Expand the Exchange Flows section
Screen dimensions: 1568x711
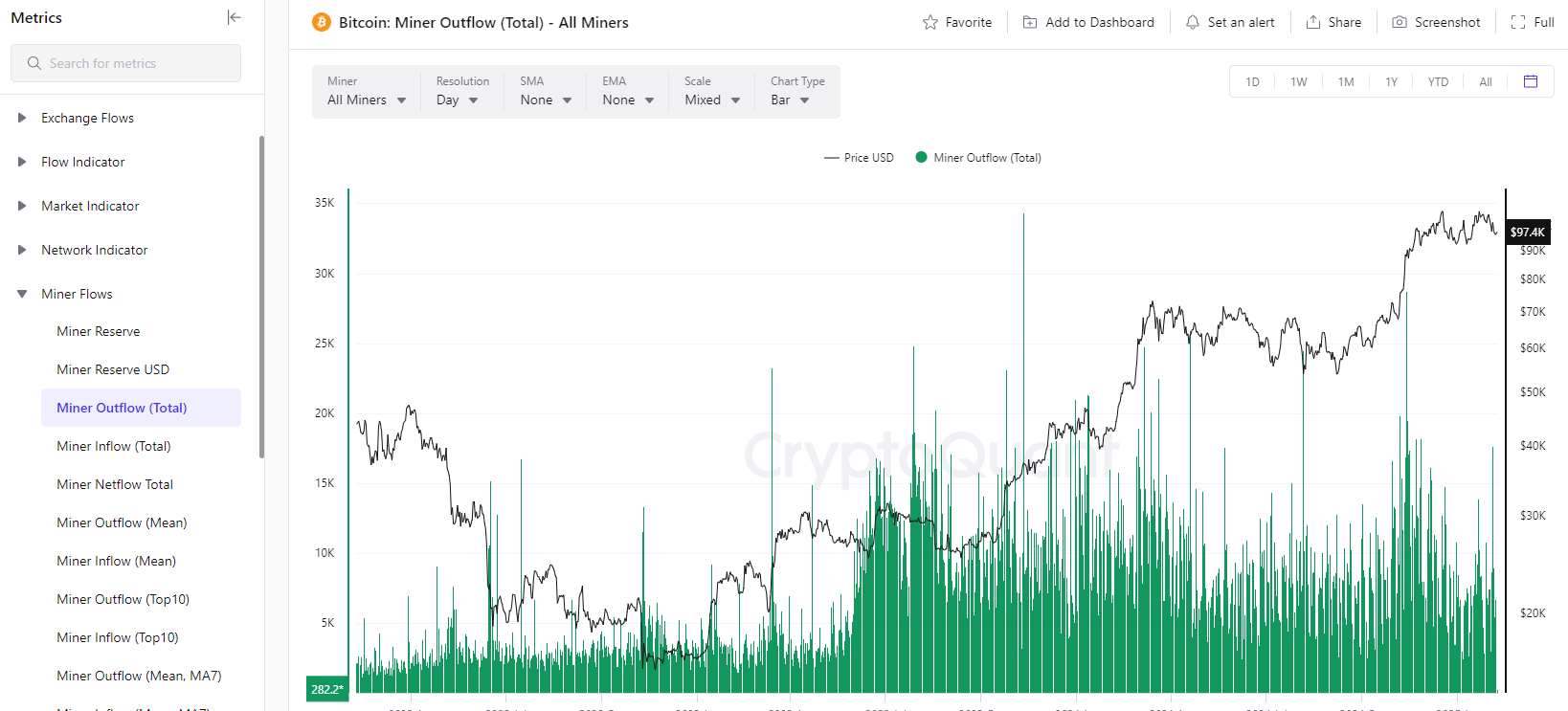pyautogui.click(x=22, y=118)
